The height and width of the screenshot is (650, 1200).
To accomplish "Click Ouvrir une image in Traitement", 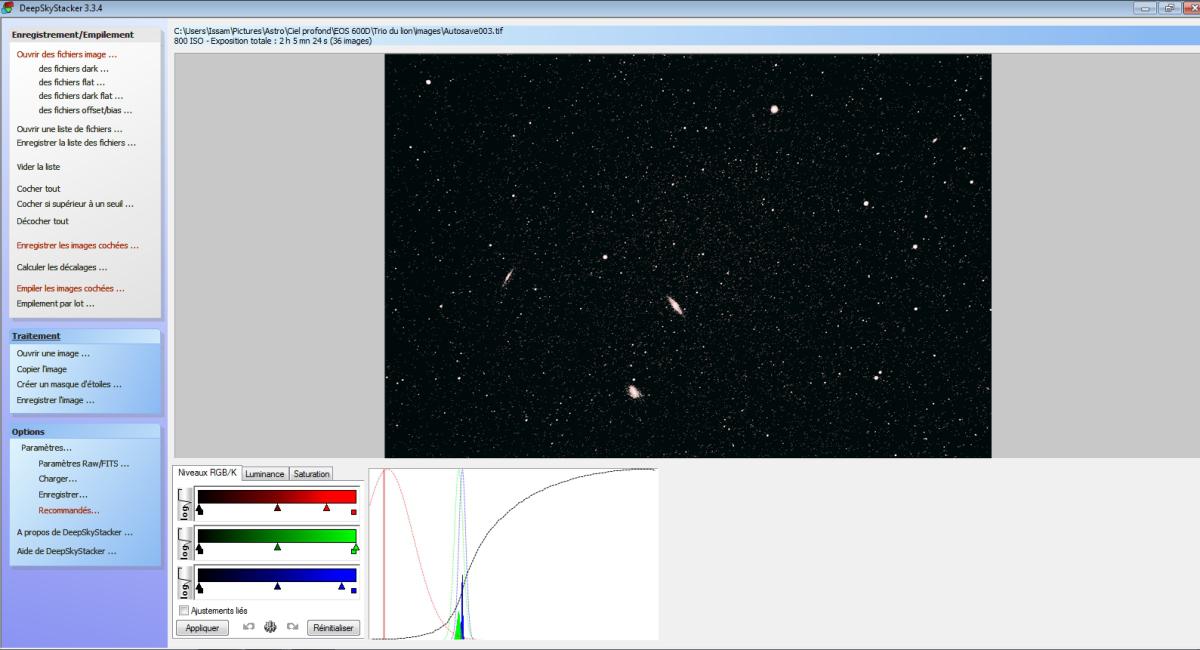I will pyautogui.click(x=53, y=353).
